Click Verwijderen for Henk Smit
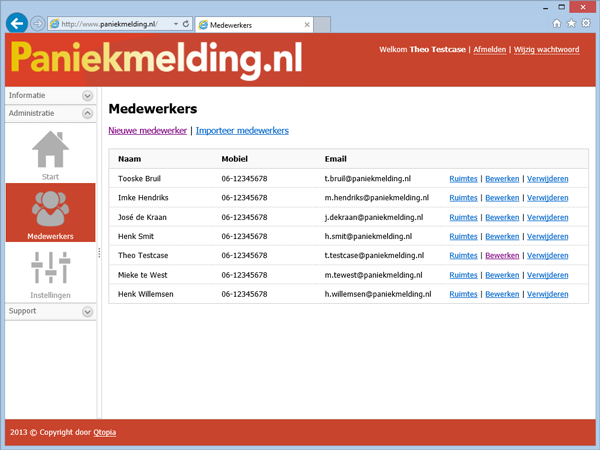This screenshot has width=600, height=450. click(x=547, y=236)
